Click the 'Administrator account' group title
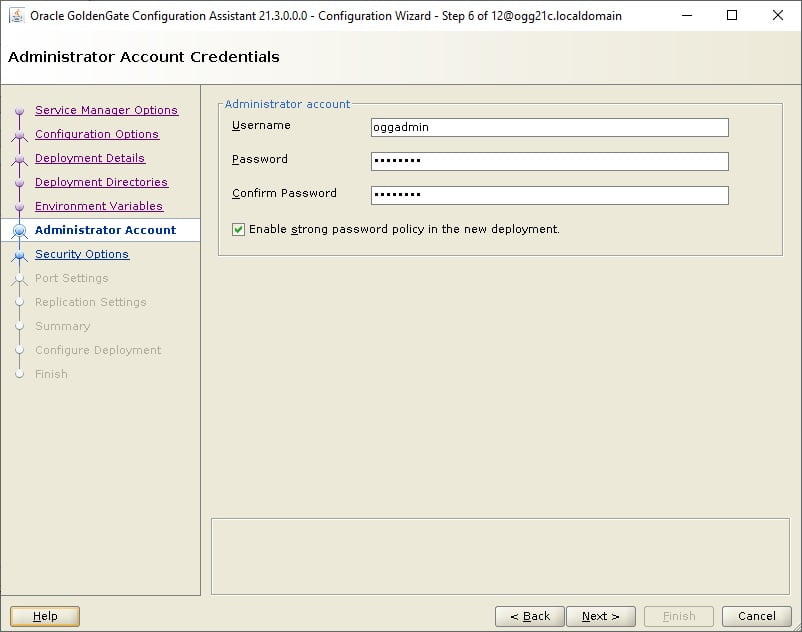Viewport: 802px width, 632px height. point(287,104)
